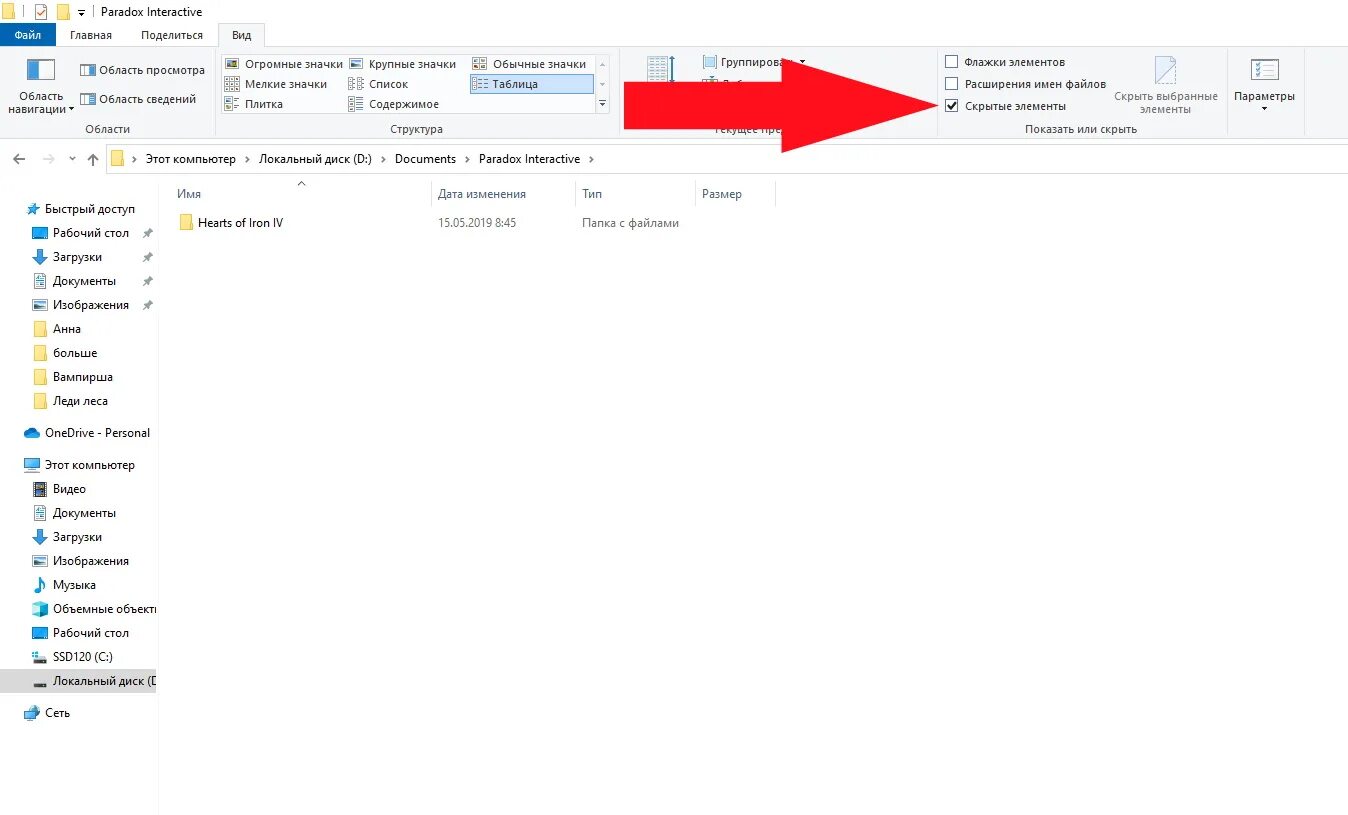Select Музыка in navigation pane
1348x815 pixels.
click(x=64, y=585)
